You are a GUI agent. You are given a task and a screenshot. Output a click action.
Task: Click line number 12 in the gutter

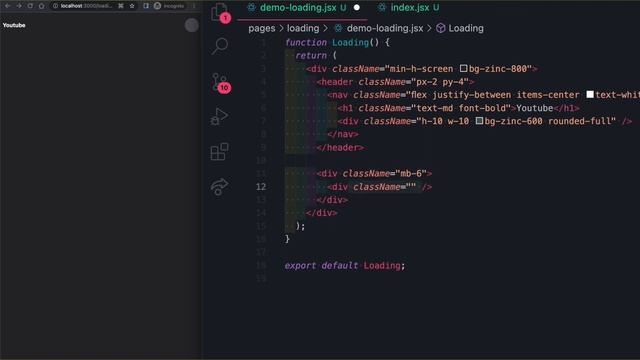tap(261, 187)
